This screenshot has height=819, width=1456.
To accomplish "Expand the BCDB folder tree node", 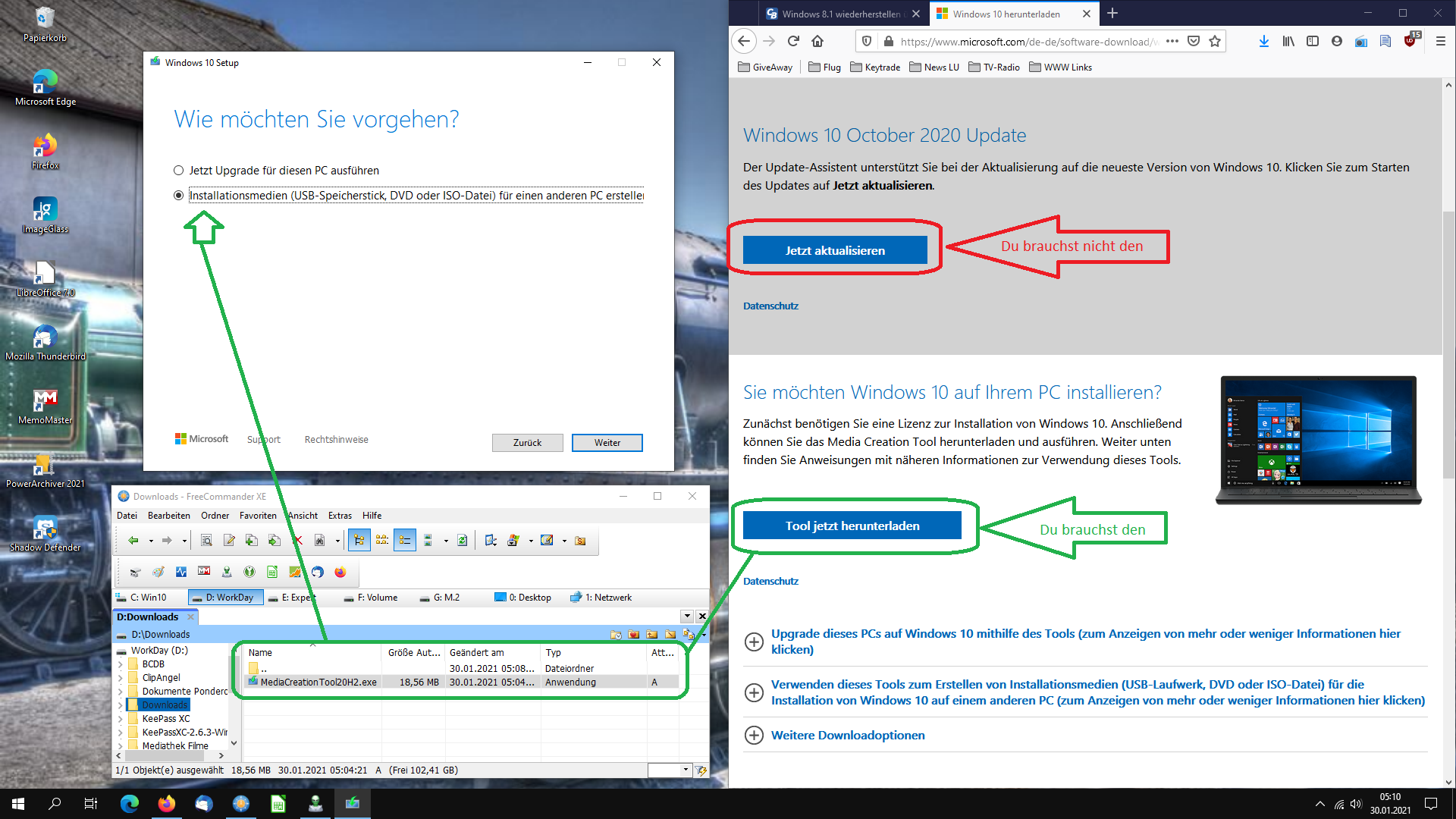I will [x=120, y=664].
